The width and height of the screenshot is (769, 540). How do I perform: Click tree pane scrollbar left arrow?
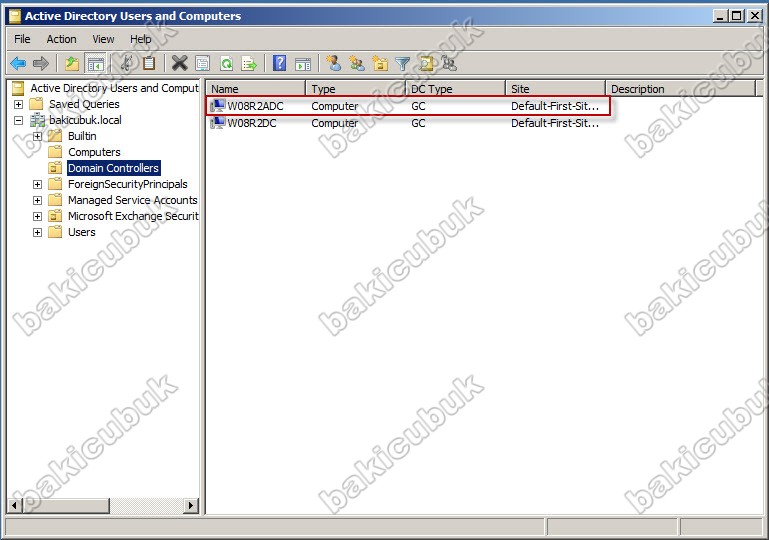(x=15, y=505)
